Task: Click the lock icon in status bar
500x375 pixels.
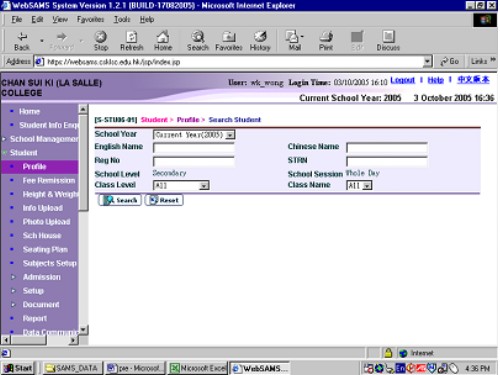Action: tap(388, 353)
